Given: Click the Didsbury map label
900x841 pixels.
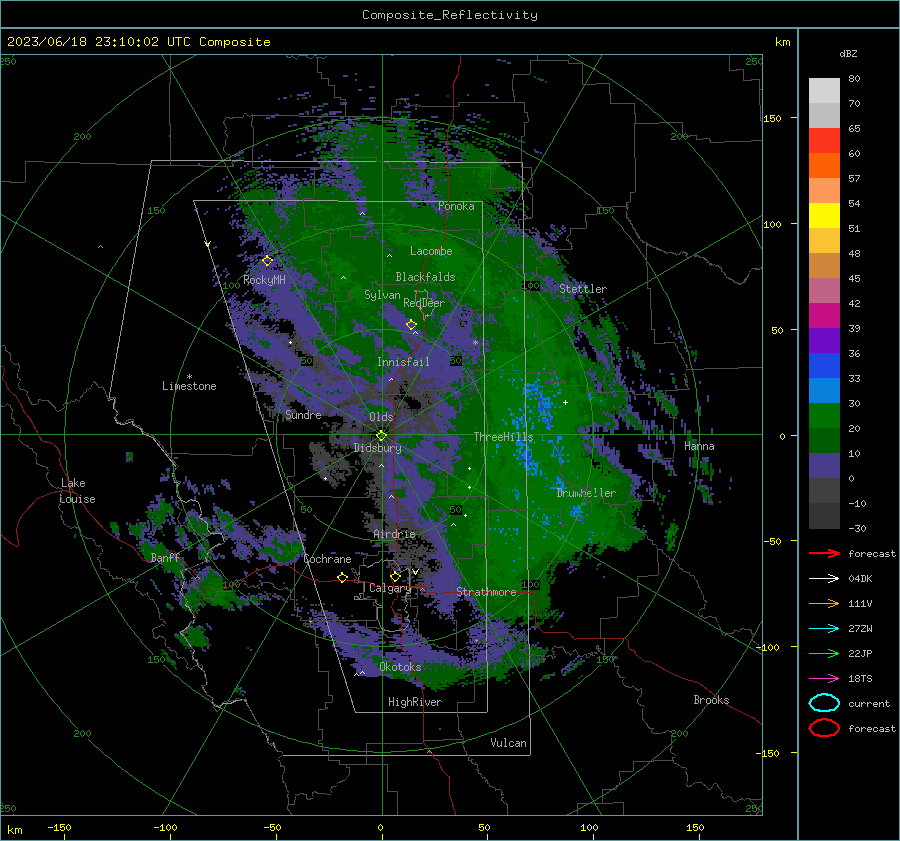Looking at the screenshot, I should pyautogui.click(x=378, y=448).
